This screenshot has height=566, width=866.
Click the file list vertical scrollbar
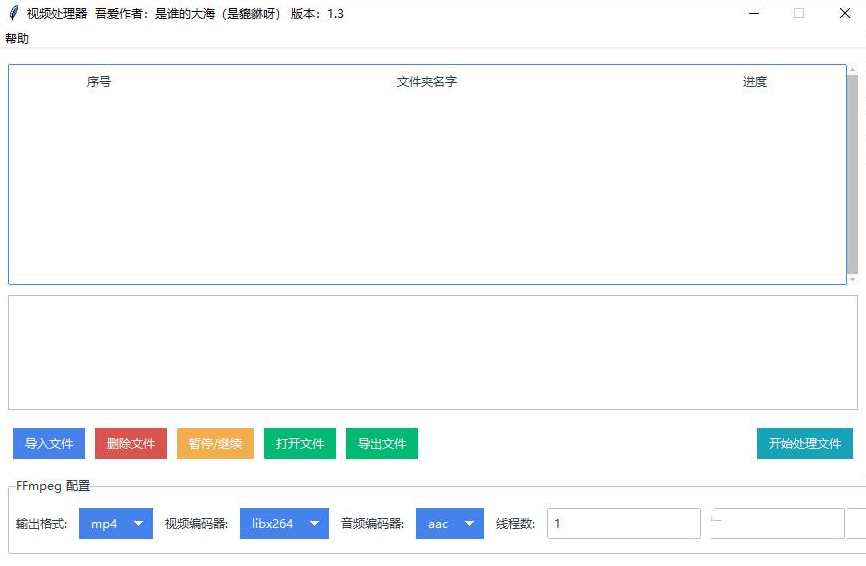click(852, 174)
